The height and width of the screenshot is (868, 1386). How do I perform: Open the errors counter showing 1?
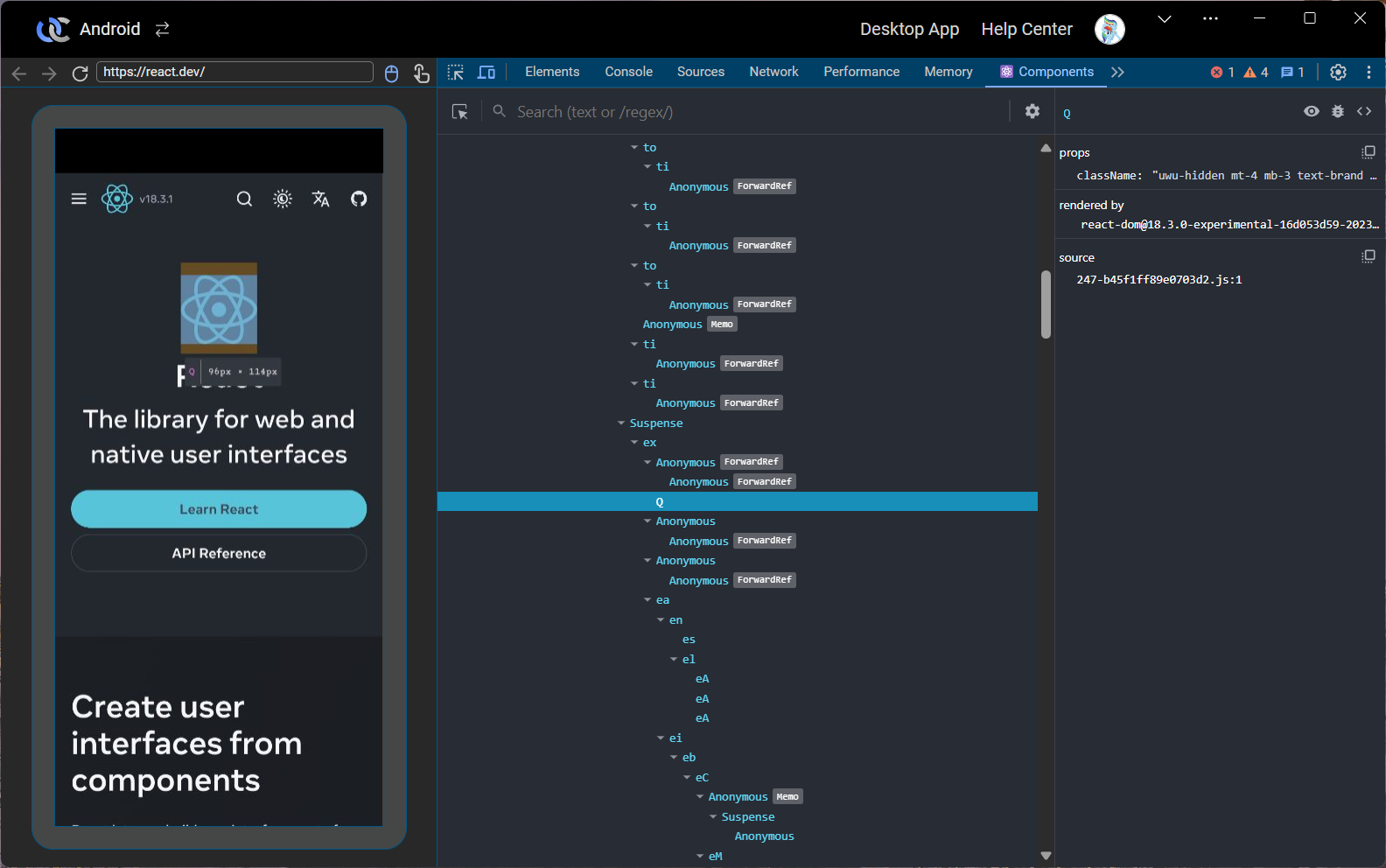click(1222, 72)
